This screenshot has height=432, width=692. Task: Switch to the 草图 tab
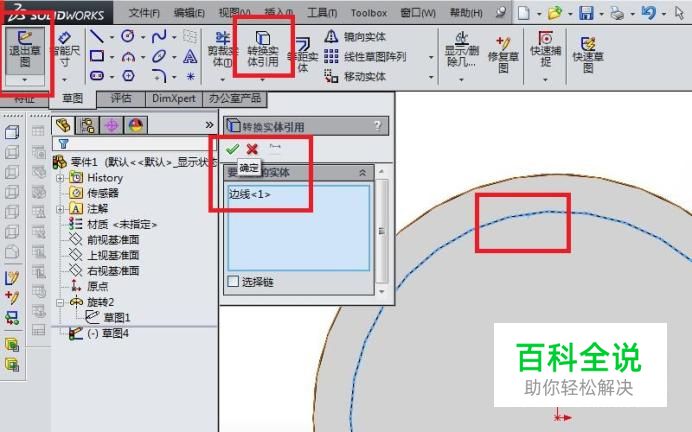[72, 98]
